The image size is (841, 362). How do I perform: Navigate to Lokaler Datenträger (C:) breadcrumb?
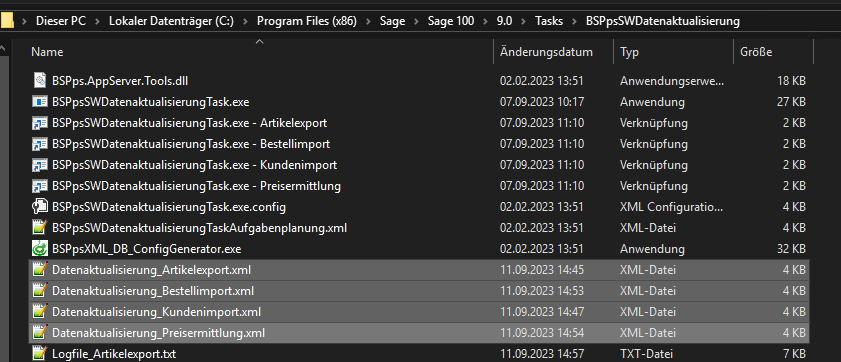tap(171, 21)
